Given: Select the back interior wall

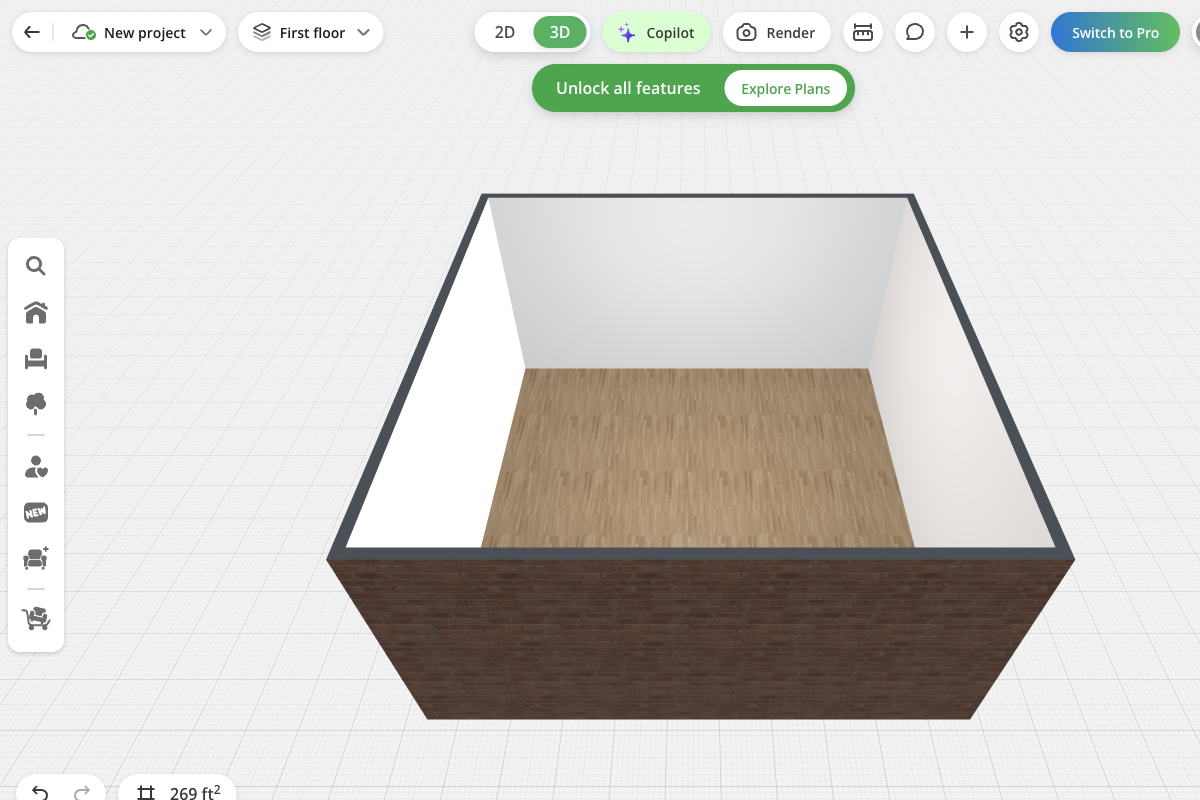Looking at the screenshot, I should tap(700, 285).
